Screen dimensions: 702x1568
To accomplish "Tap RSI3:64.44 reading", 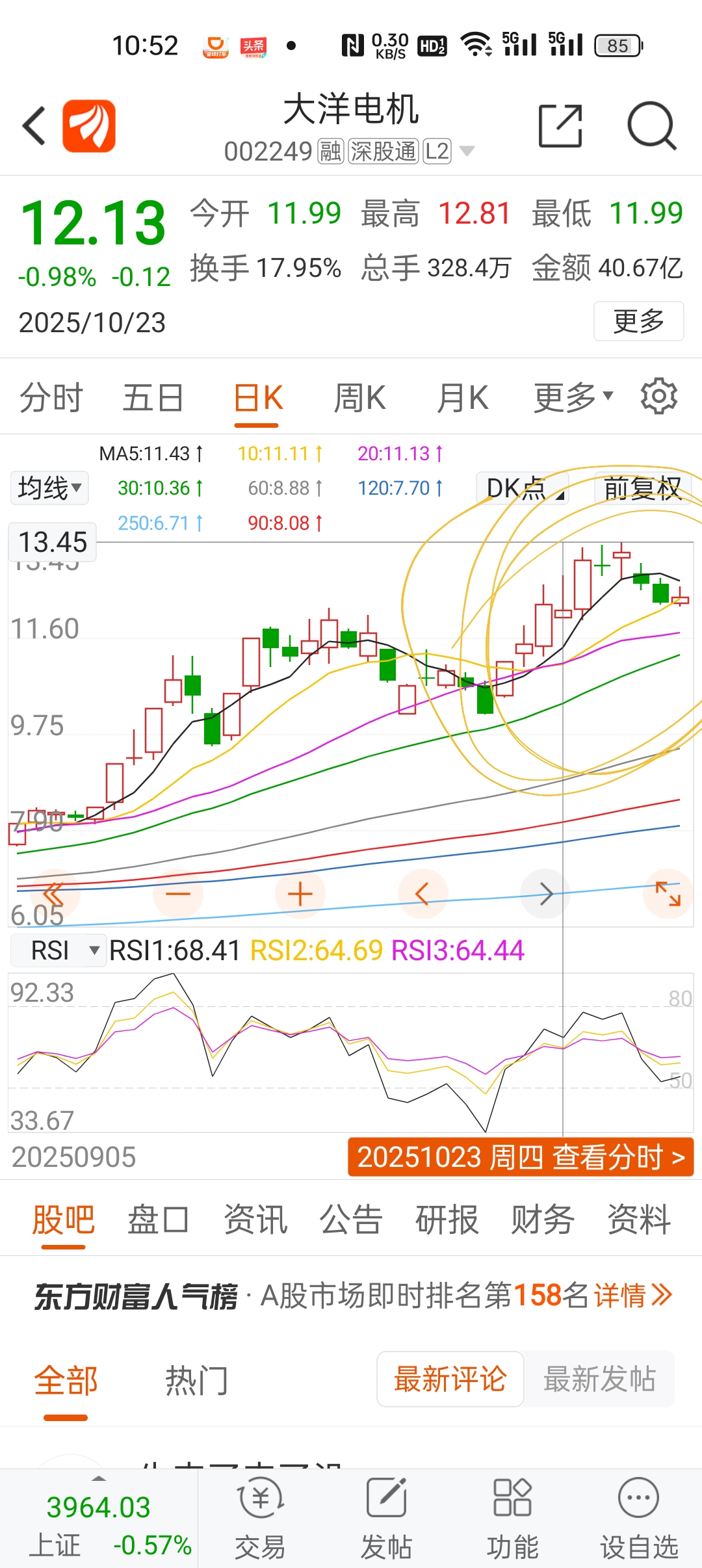I will tap(458, 950).
